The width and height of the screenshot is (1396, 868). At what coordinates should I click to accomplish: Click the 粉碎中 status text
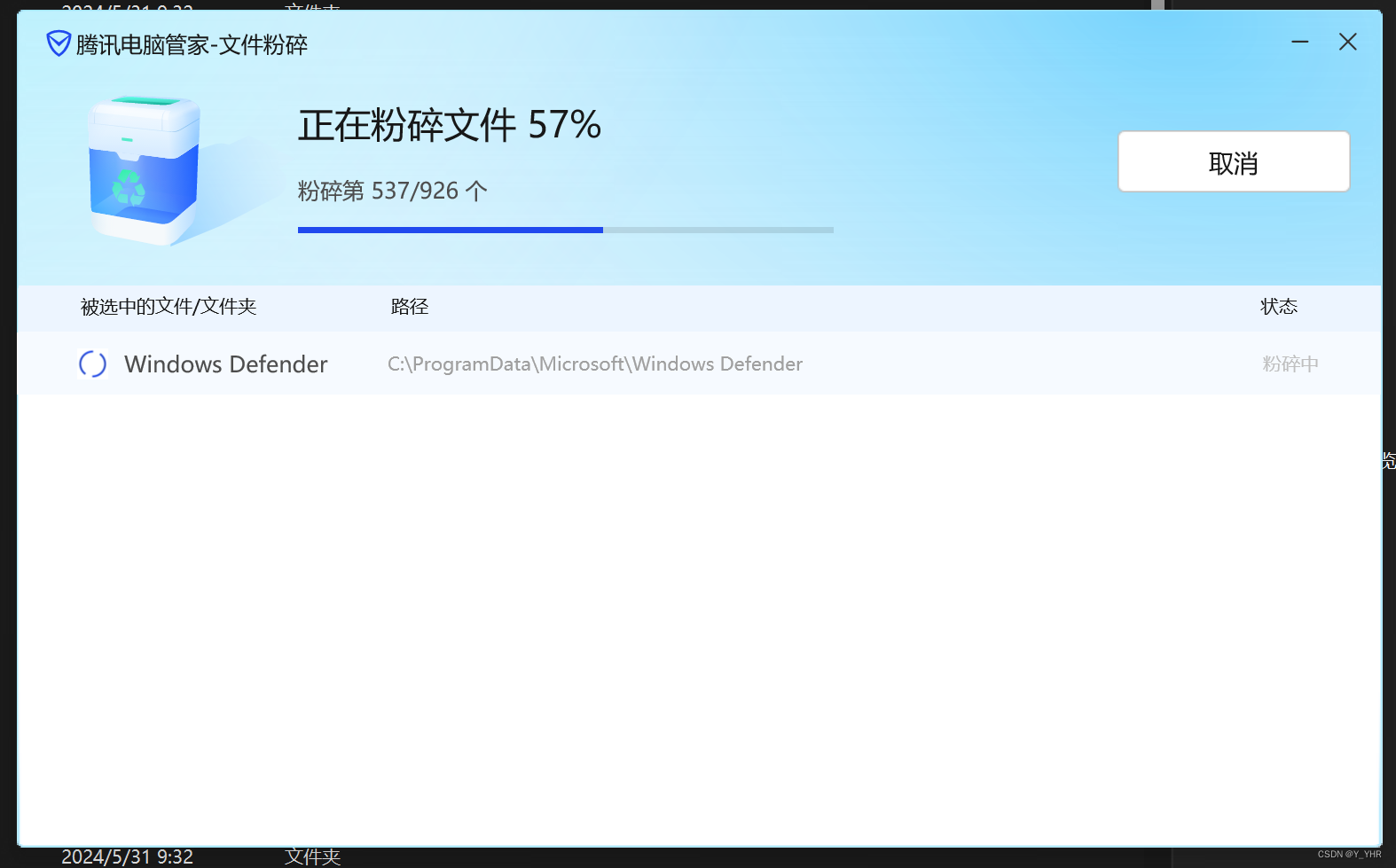click(1290, 364)
